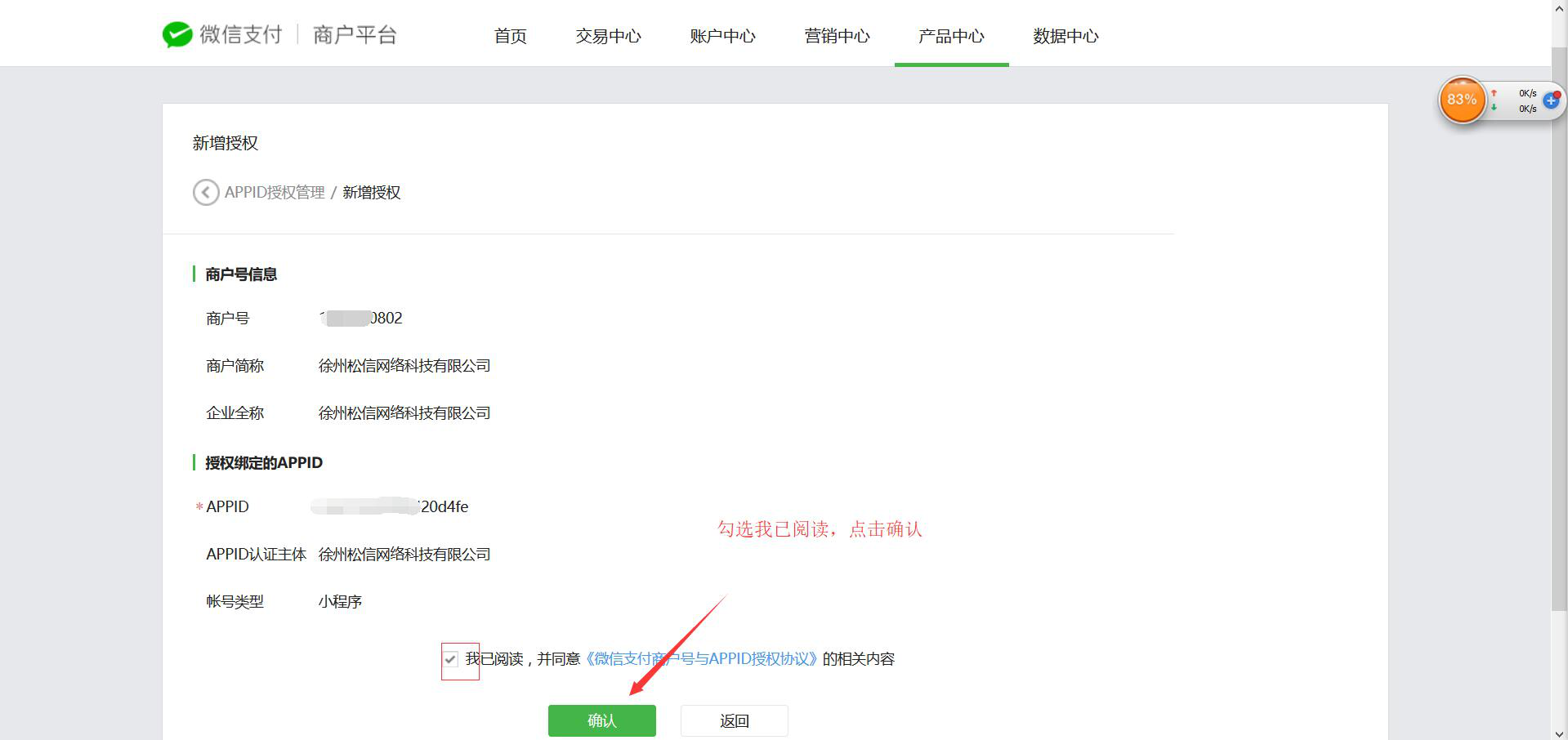Click the merchant number ending 0802

[361, 318]
